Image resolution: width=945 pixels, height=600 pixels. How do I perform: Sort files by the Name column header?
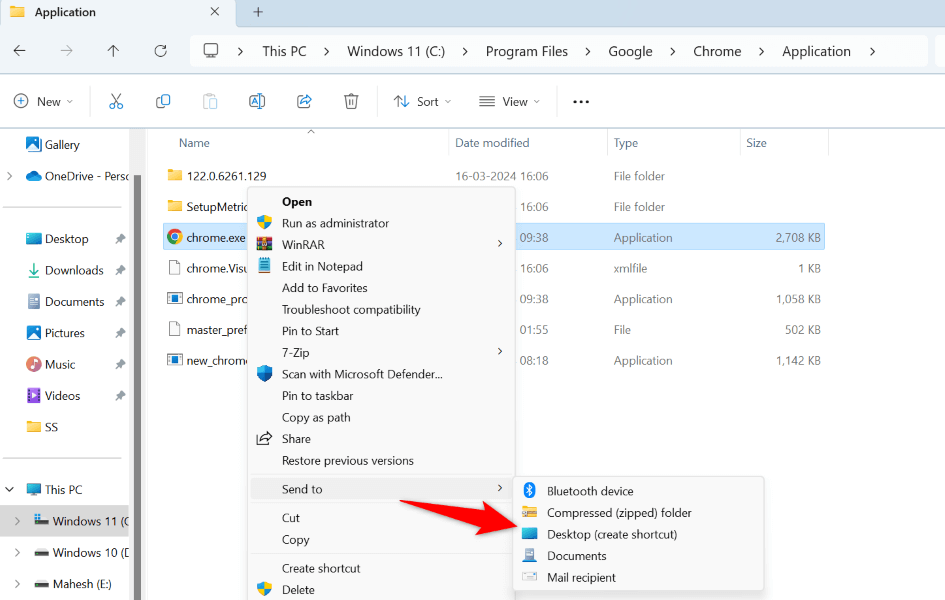pos(193,143)
